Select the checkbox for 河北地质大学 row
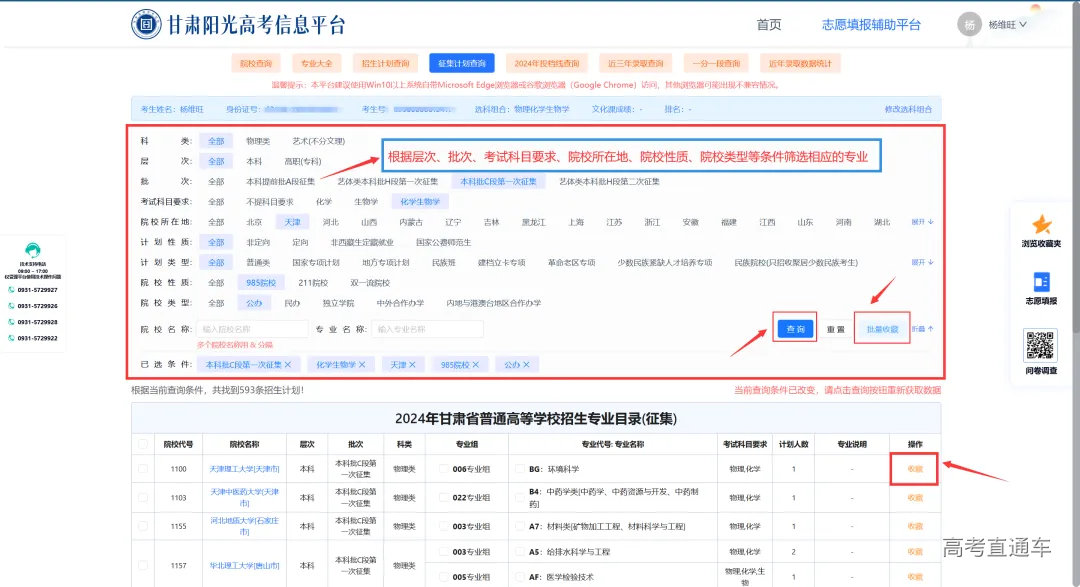1080x587 pixels. (x=142, y=526)
